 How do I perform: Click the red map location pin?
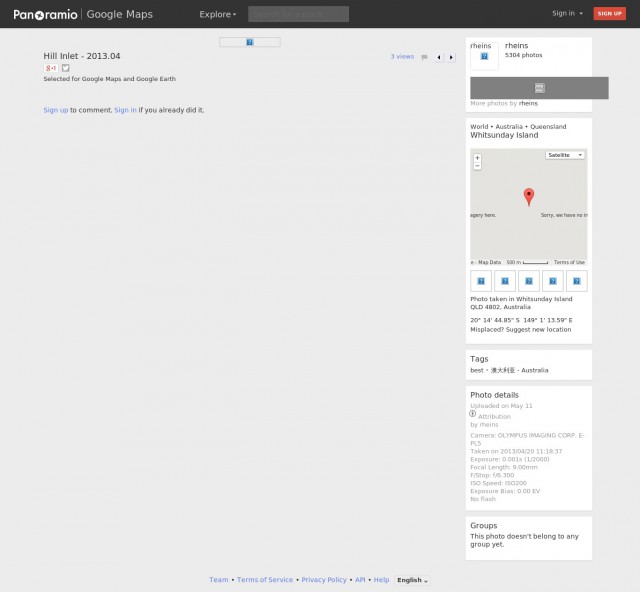pyautogui.click(x=529, y=197)
